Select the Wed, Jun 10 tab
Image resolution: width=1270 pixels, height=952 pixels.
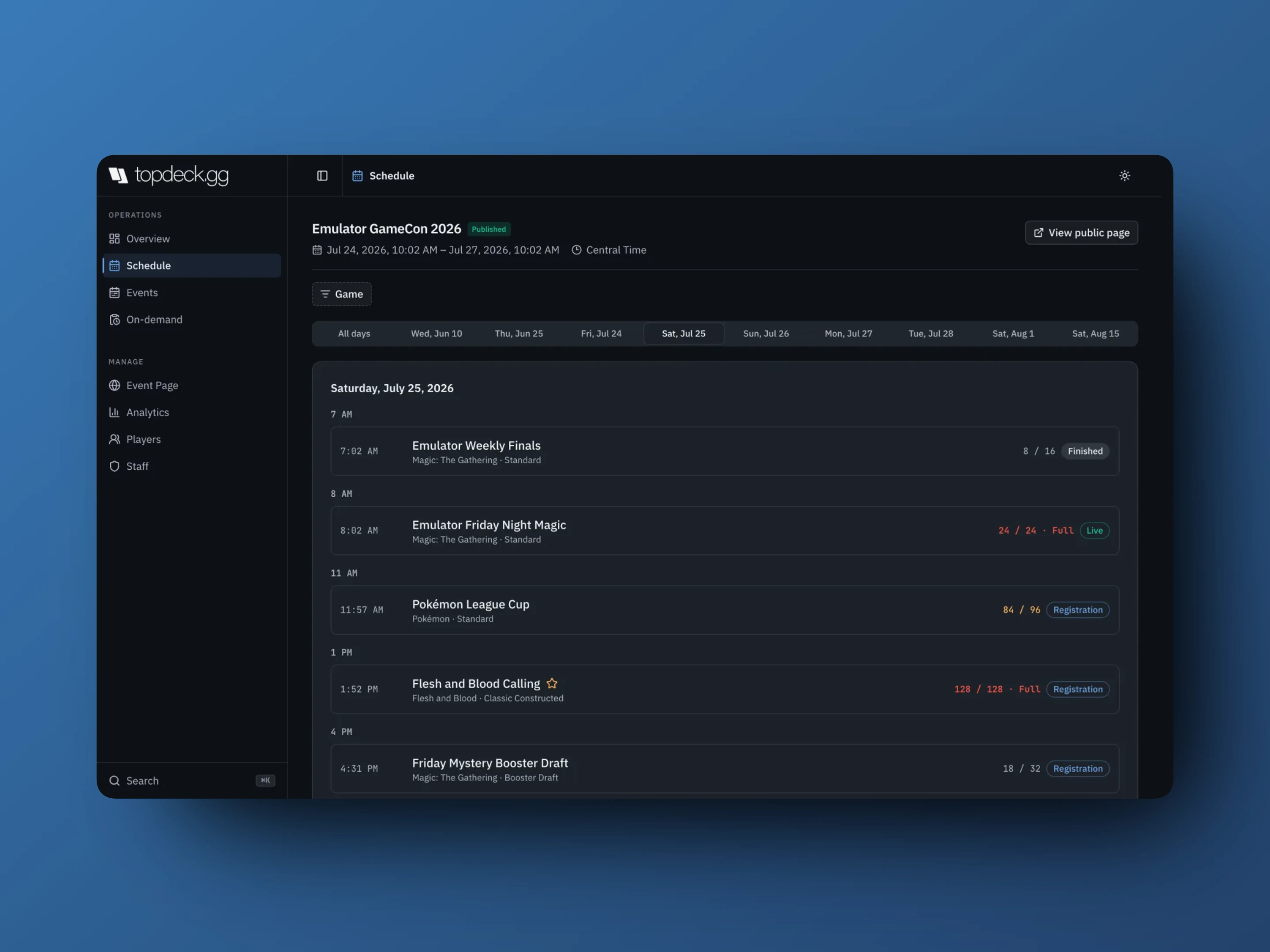(x=437, y=333)
